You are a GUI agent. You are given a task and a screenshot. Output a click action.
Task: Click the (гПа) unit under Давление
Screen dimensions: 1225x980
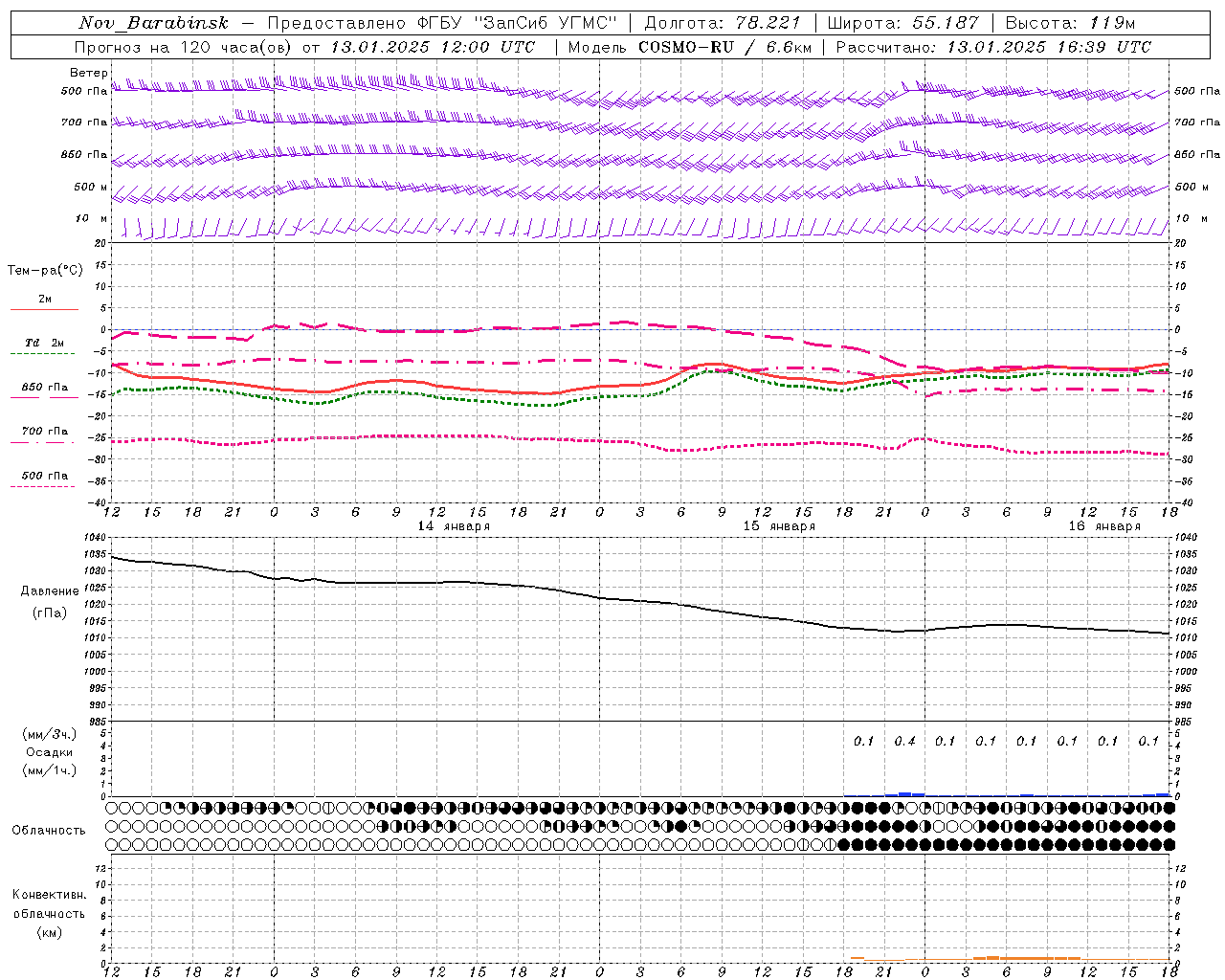(x=50, y=612)
